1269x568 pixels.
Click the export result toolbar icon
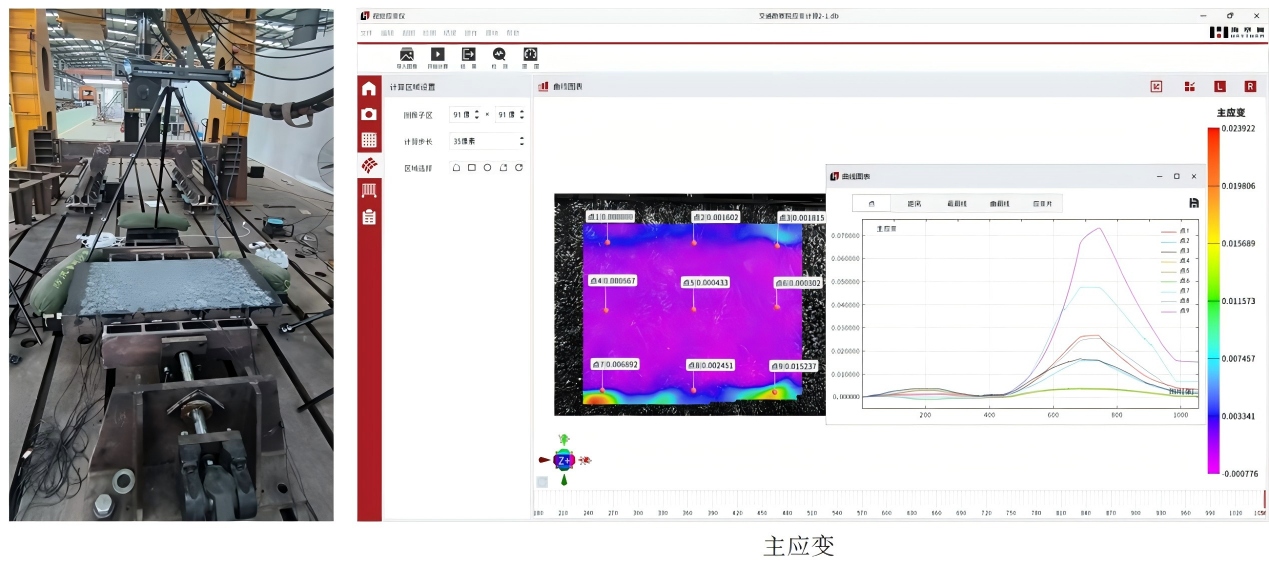[x=468, y=55]
